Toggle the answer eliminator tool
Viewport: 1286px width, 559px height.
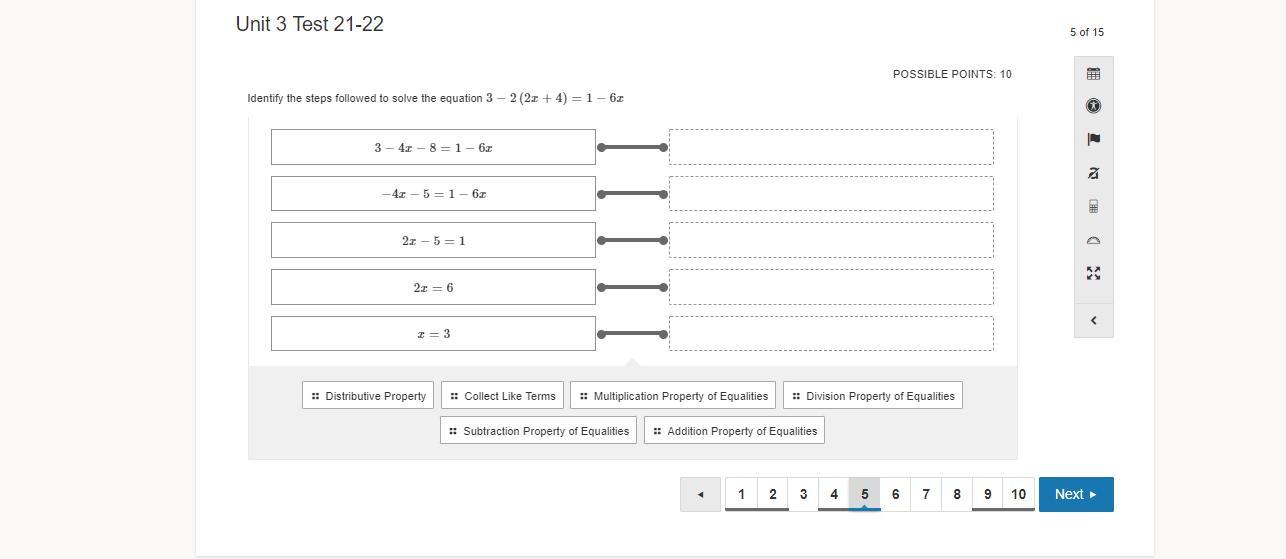click(x=1093, y=173)
